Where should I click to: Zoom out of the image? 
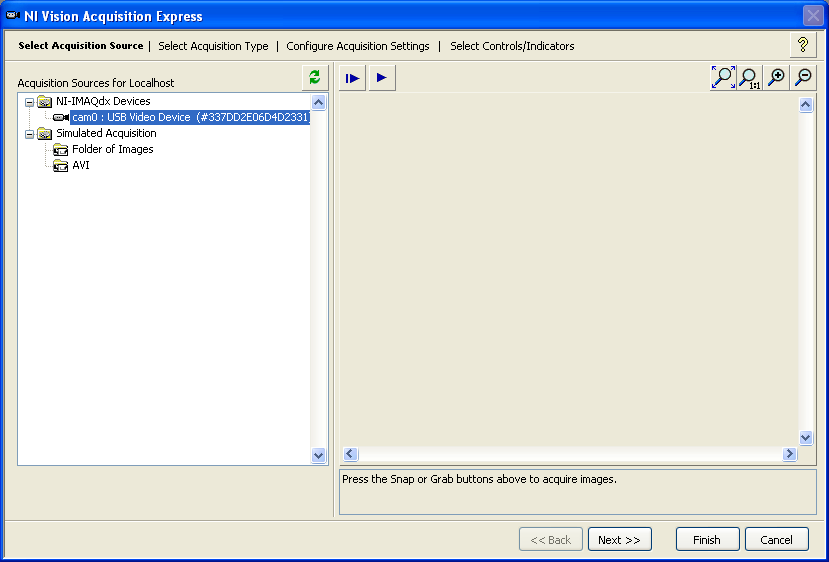click(x=803, y=77)
